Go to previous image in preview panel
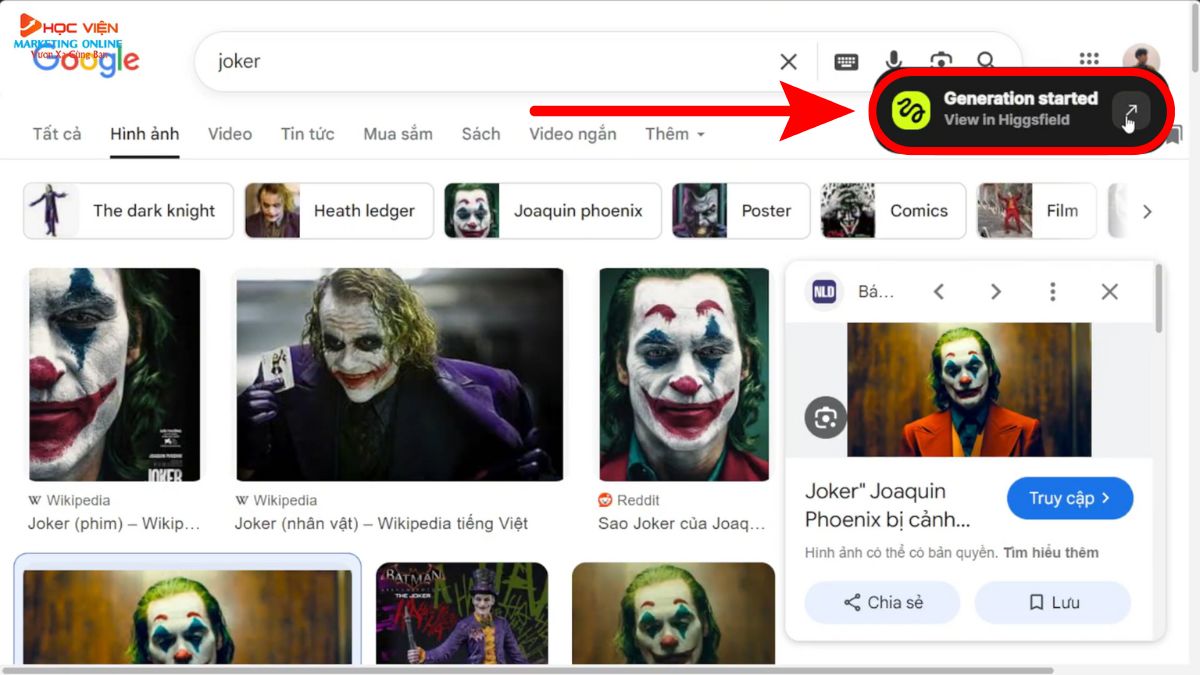Image resolution: width=1200 pixels, height=675 pixels. point(938,292)
